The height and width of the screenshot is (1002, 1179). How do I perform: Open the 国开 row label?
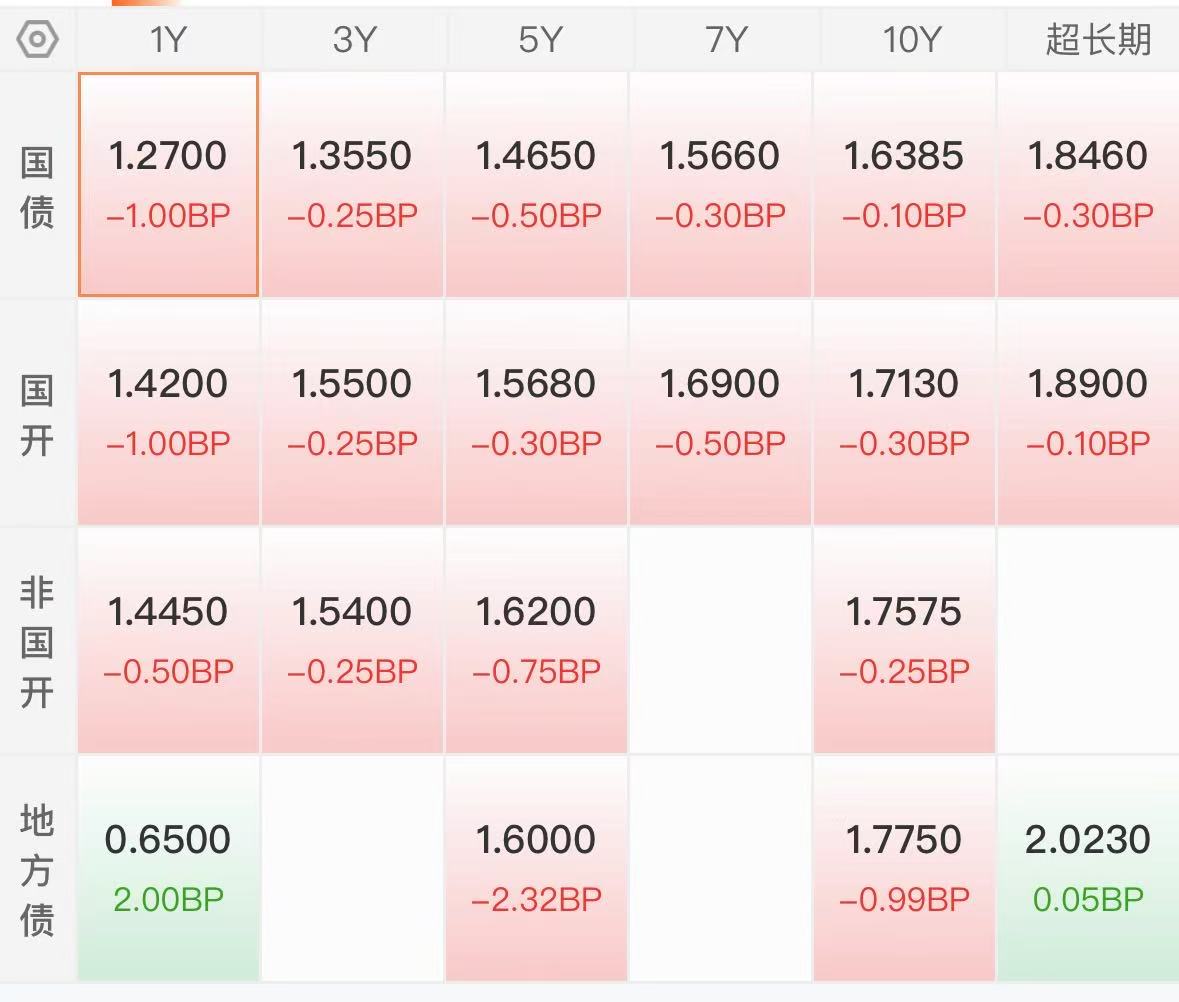tap(37, 415)
